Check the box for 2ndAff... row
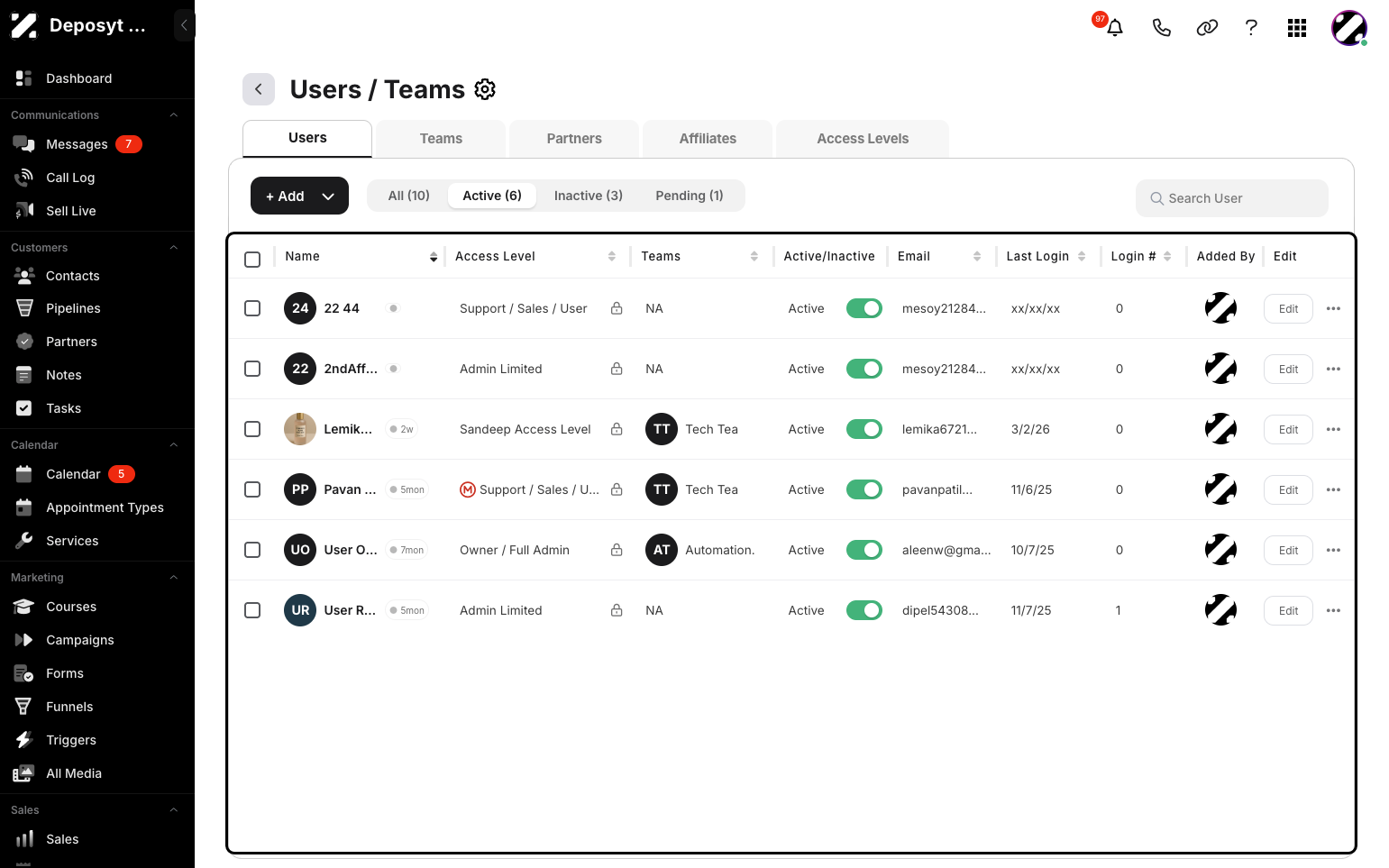This screenshot has height=868, width=1389. (252, 369)
